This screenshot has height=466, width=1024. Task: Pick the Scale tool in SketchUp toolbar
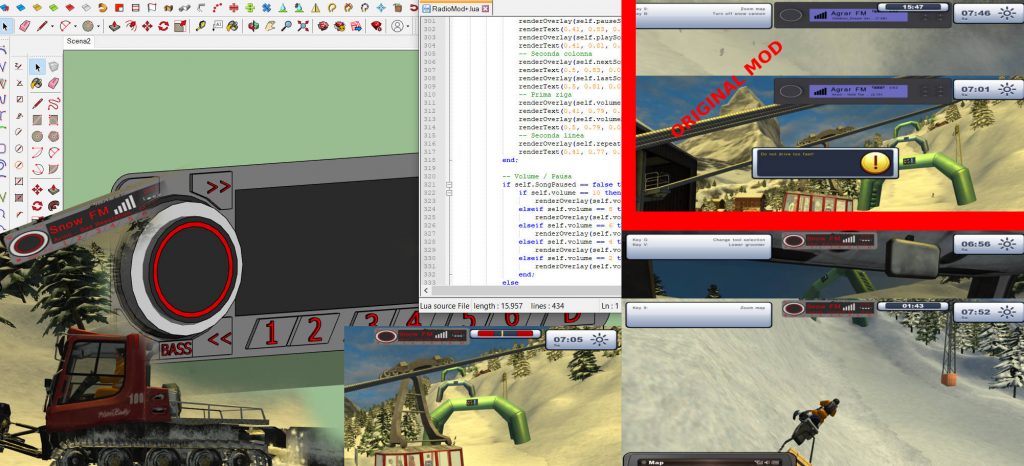coord(180,26)
